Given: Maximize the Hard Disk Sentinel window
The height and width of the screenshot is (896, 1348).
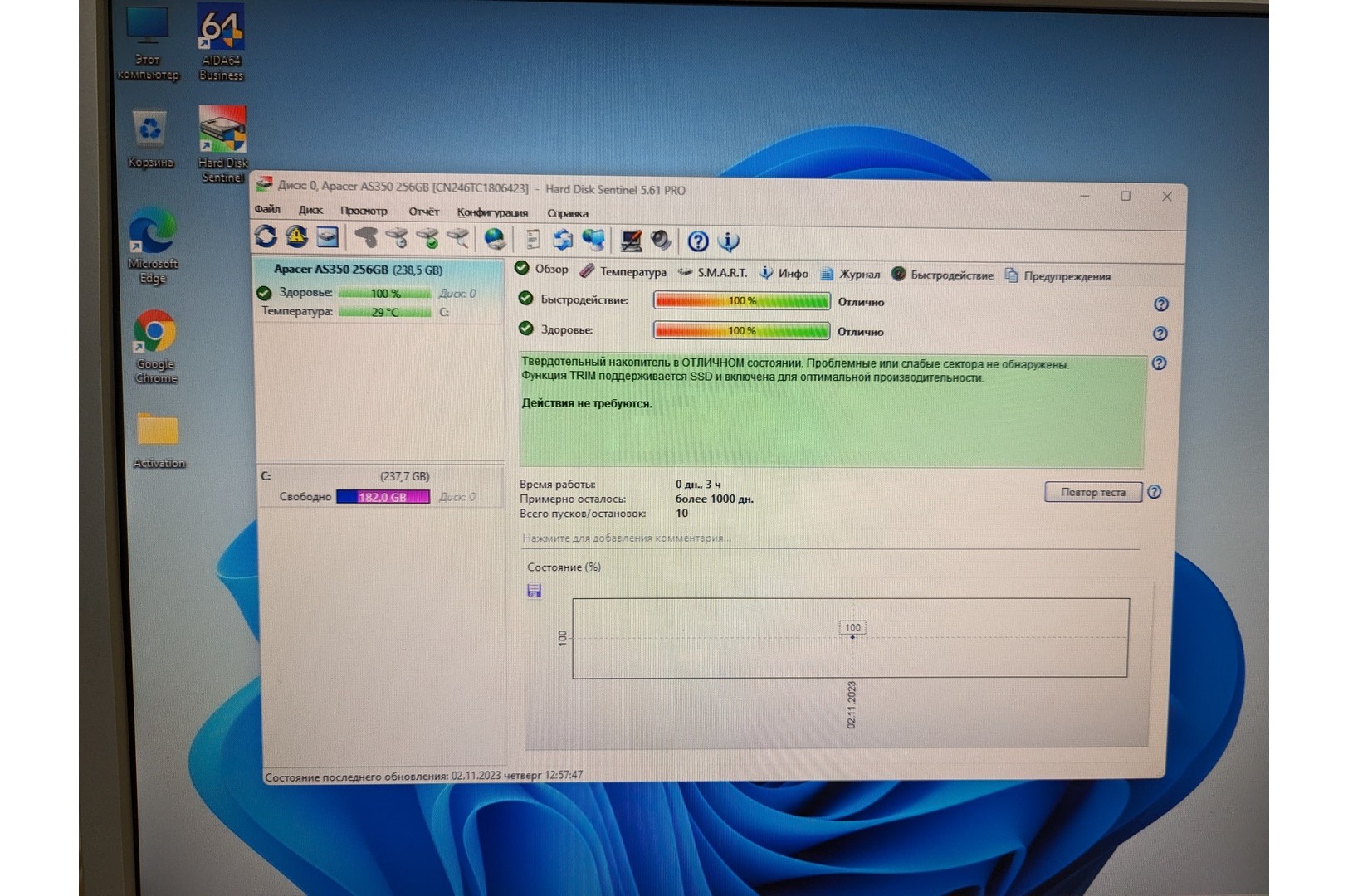Looking at the screenshot, I should [x=1126, y=196].
